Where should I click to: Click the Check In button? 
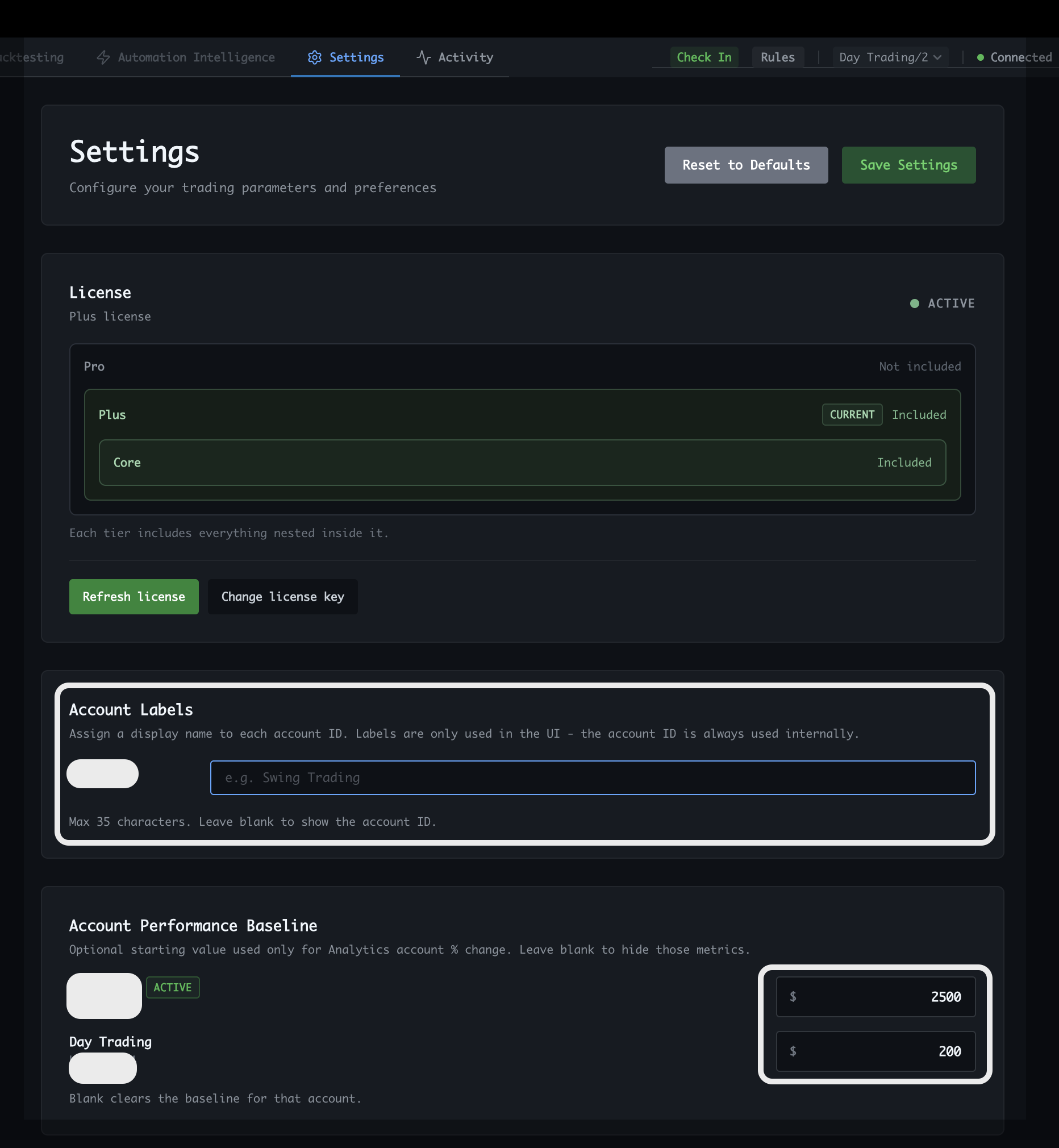pyautogui.click(x=704, y=57)
